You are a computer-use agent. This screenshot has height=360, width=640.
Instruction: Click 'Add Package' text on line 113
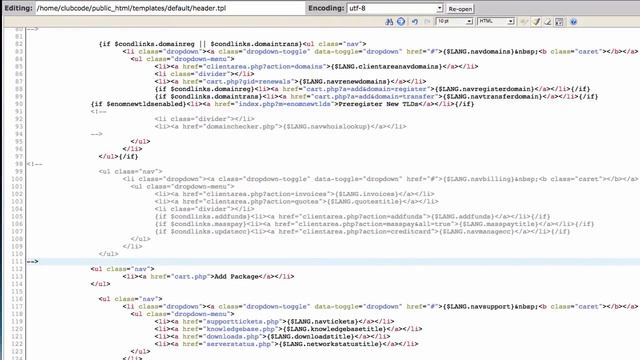pyautogui.click(x=236, y=276)
